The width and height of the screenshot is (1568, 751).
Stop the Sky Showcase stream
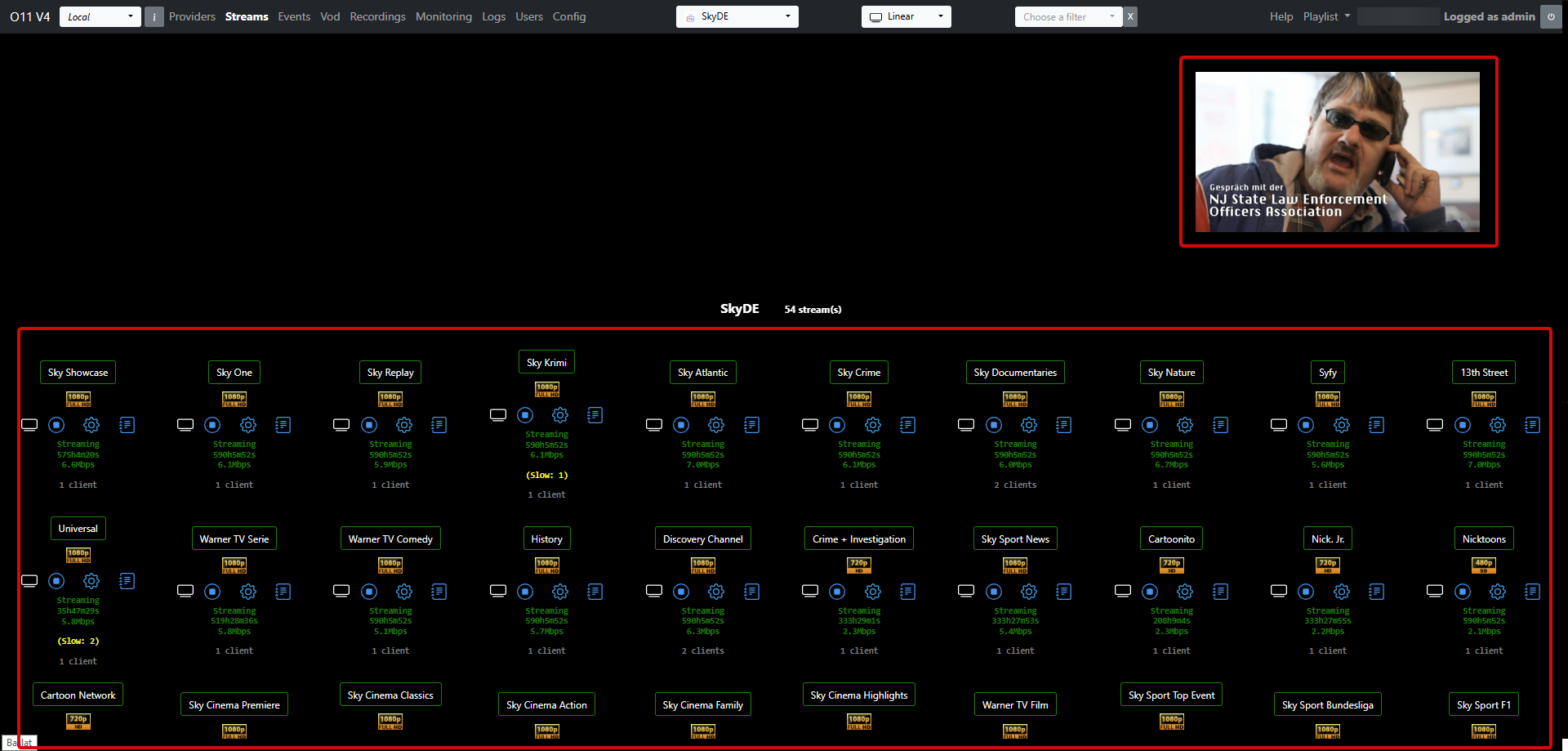coord(56,424)
